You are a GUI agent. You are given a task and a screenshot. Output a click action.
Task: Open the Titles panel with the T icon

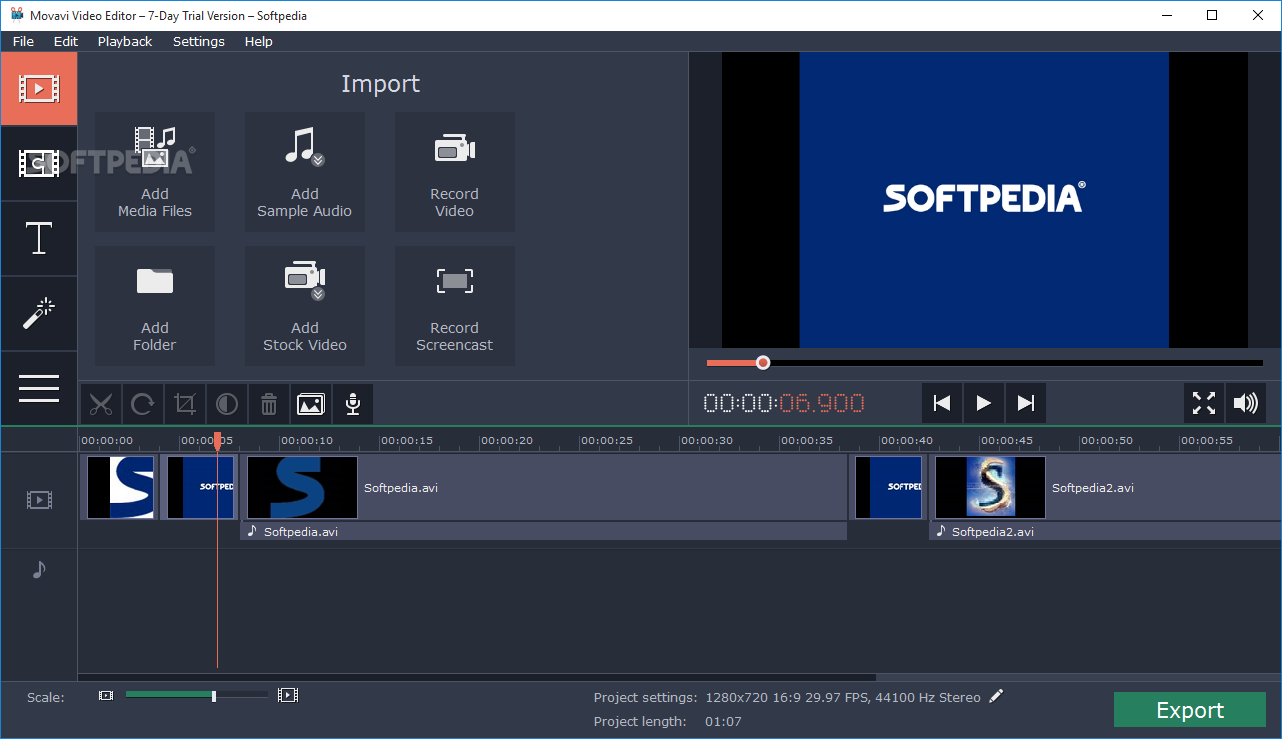39,238
